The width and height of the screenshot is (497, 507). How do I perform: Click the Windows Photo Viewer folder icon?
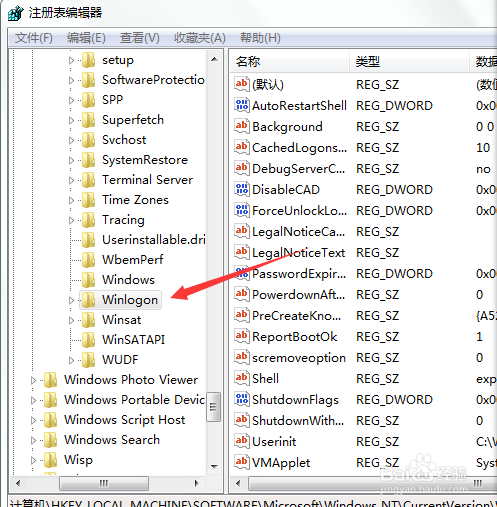point(51,380)
